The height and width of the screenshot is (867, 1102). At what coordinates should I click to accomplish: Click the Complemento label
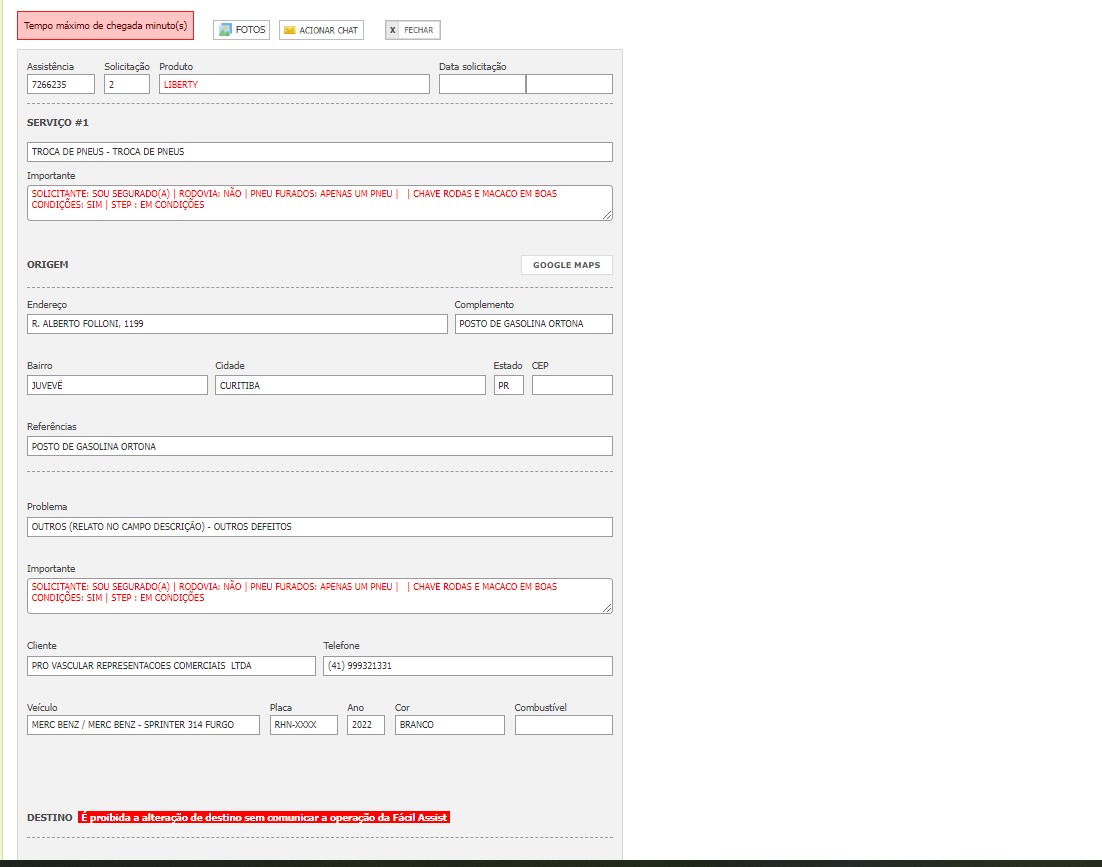click(484, 305)
